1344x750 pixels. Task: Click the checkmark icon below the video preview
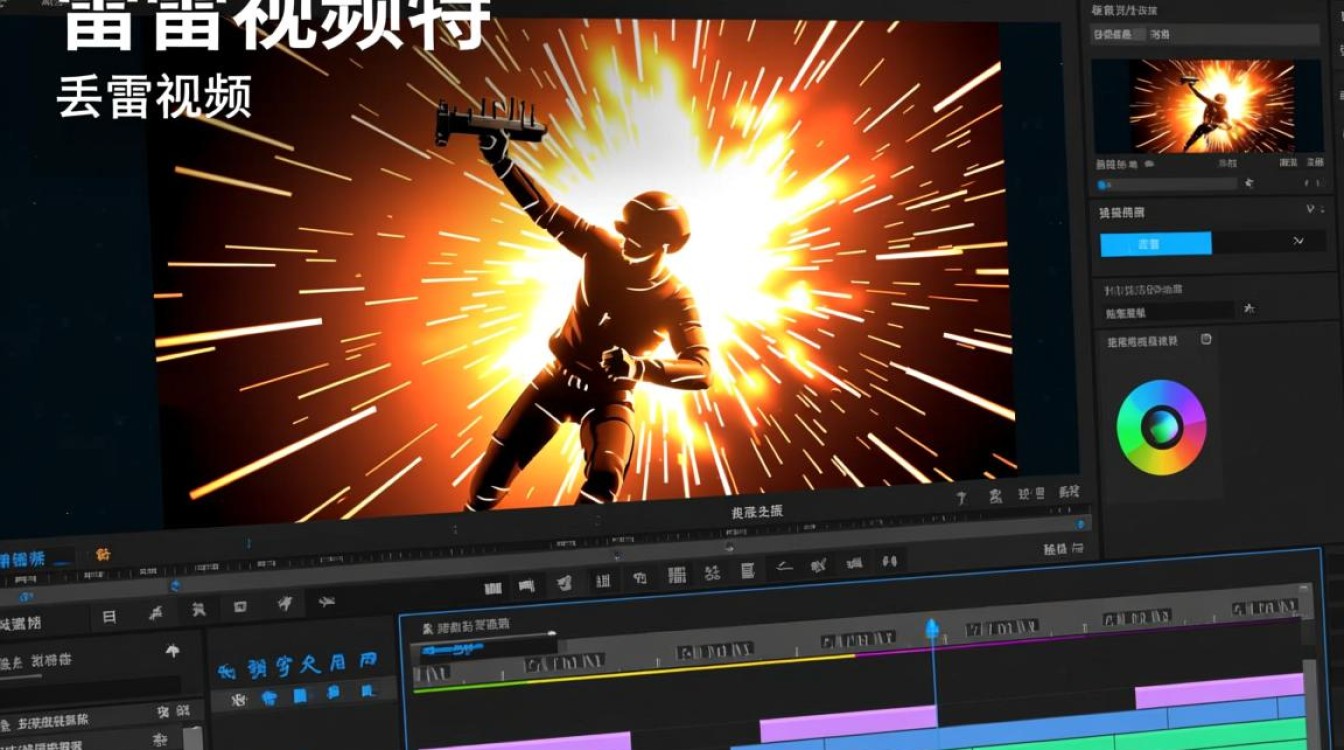961,497
